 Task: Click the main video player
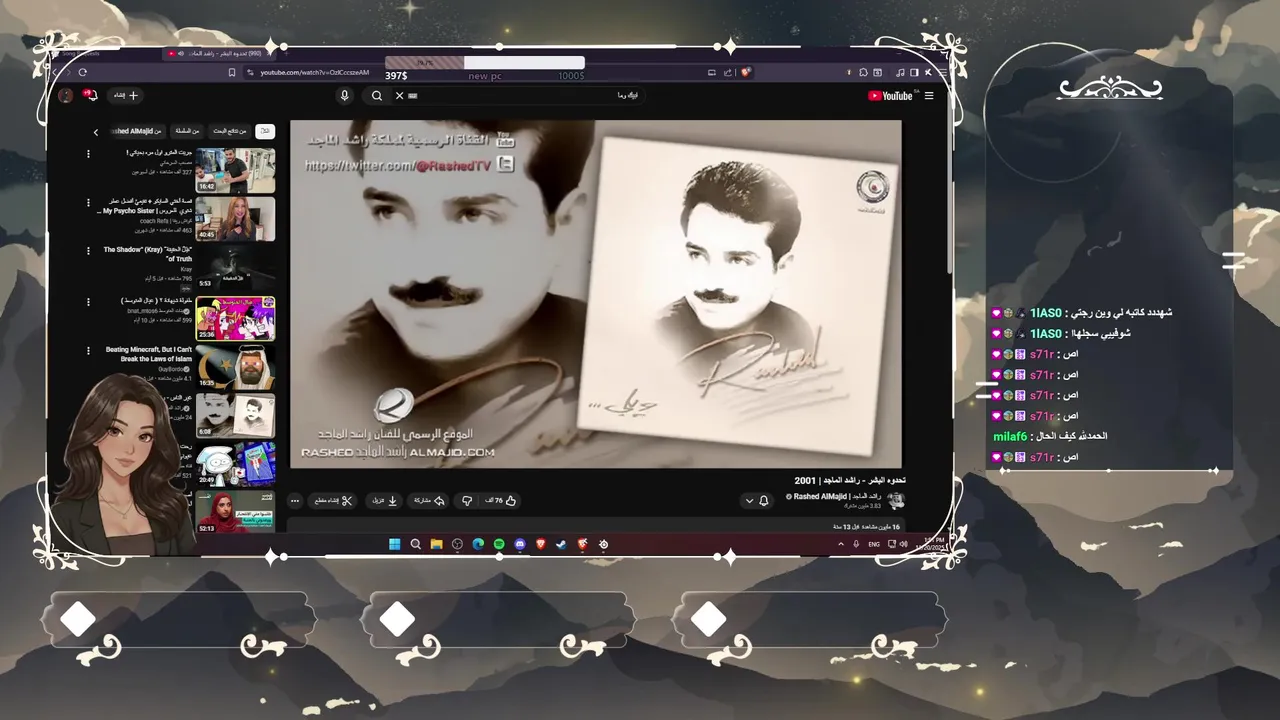(x=596, y=294)
